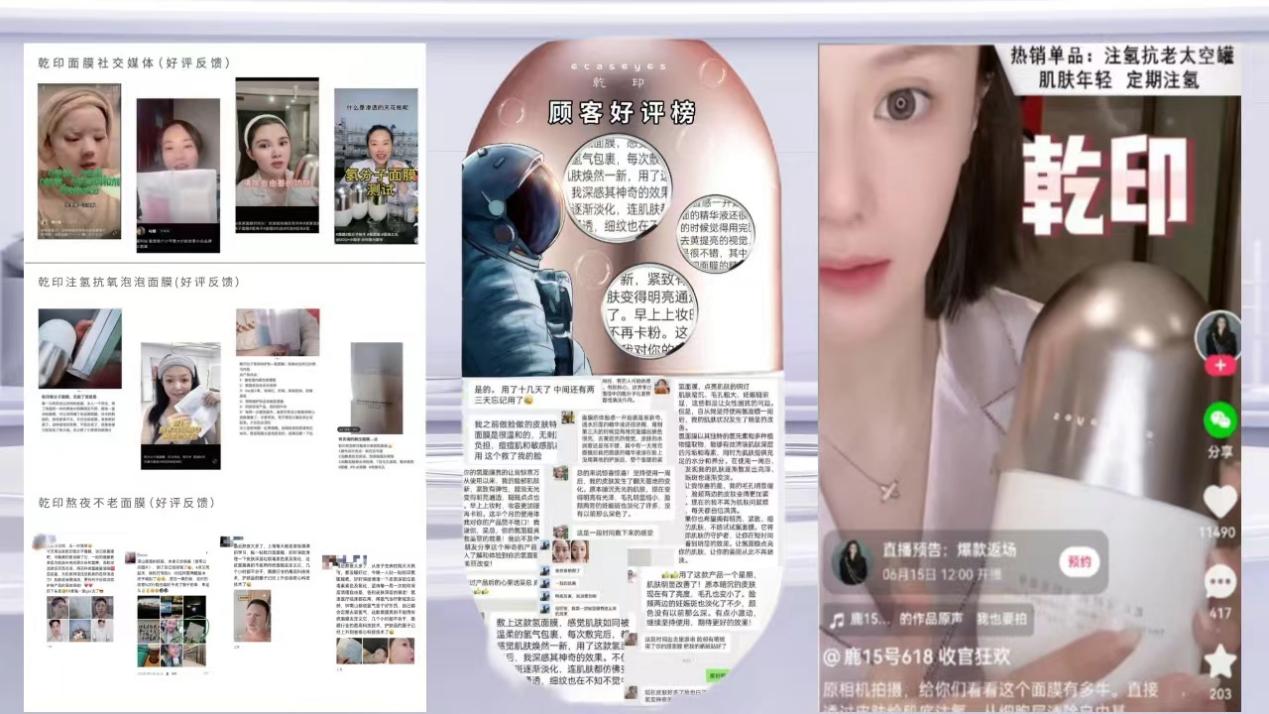This screenshot has width=1269, height=714.
Task: Click the 乾印熬夜不老面膜 heading
Action: (x=126, y=502)
